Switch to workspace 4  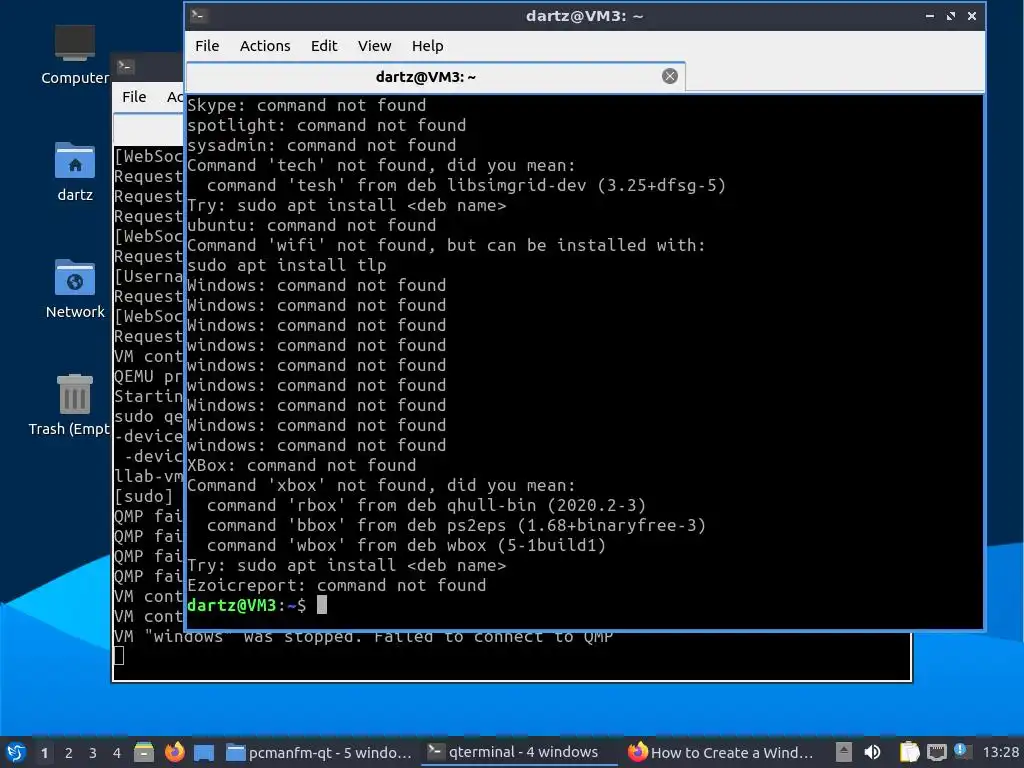(x=117, y=753)
